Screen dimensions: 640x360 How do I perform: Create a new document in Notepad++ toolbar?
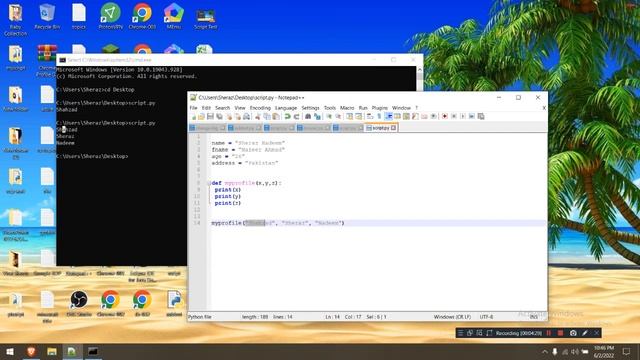pyautogui.click(x=194, y=116)
